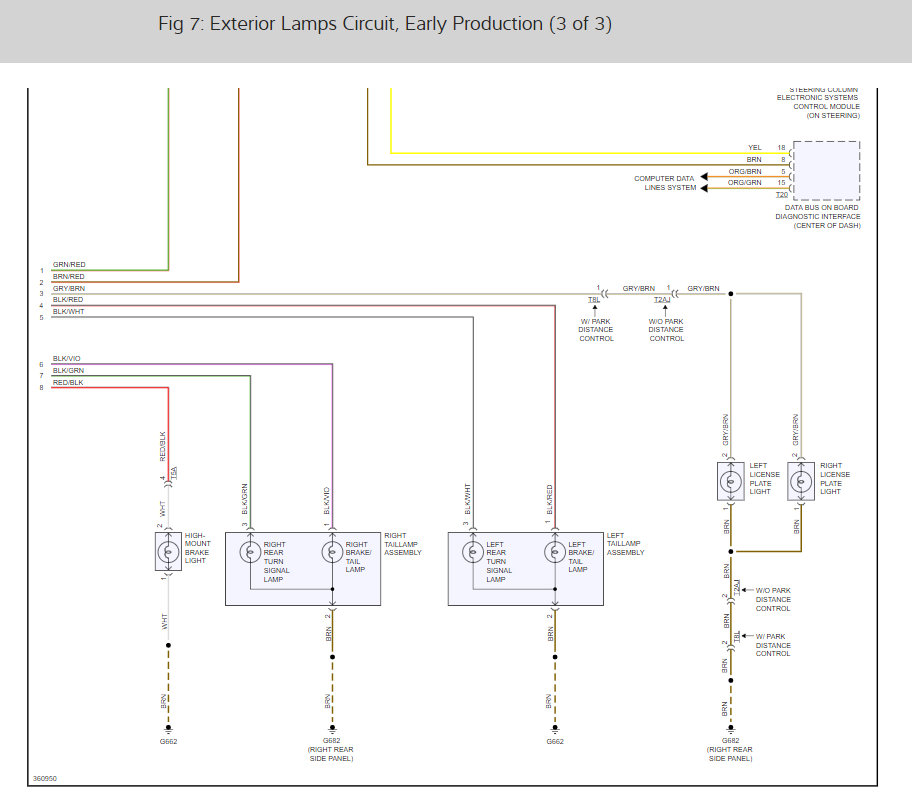The height and width of the screenshot is (807, 912).
Task: Click the horizontal 'BLK/RED' wire 4 label
Action: 68,300
